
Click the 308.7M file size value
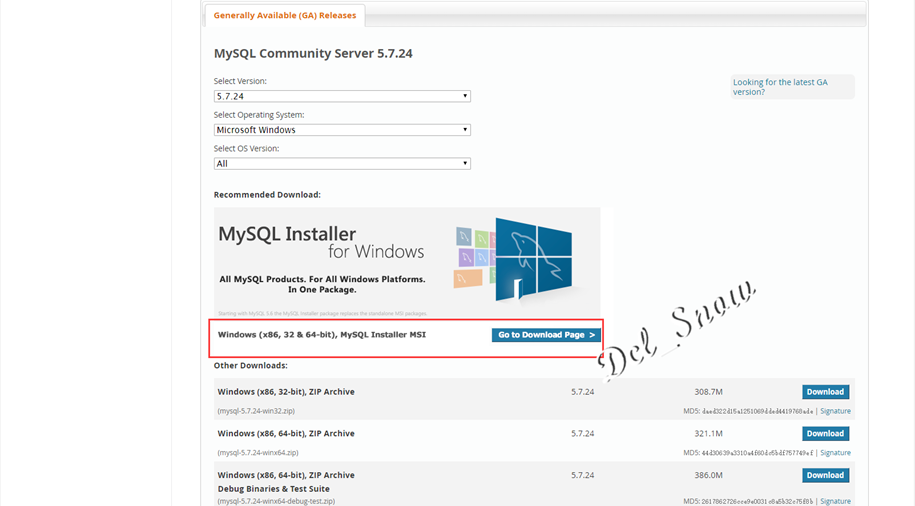[x=708, y=392]
